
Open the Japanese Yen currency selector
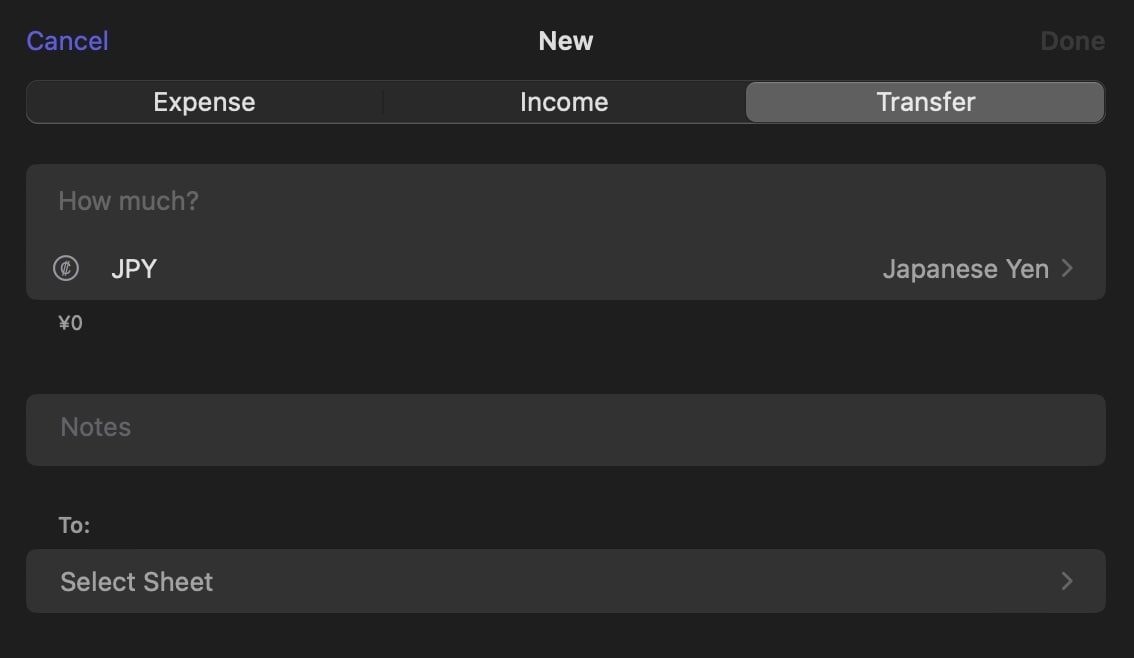click(x=566, y=268)
